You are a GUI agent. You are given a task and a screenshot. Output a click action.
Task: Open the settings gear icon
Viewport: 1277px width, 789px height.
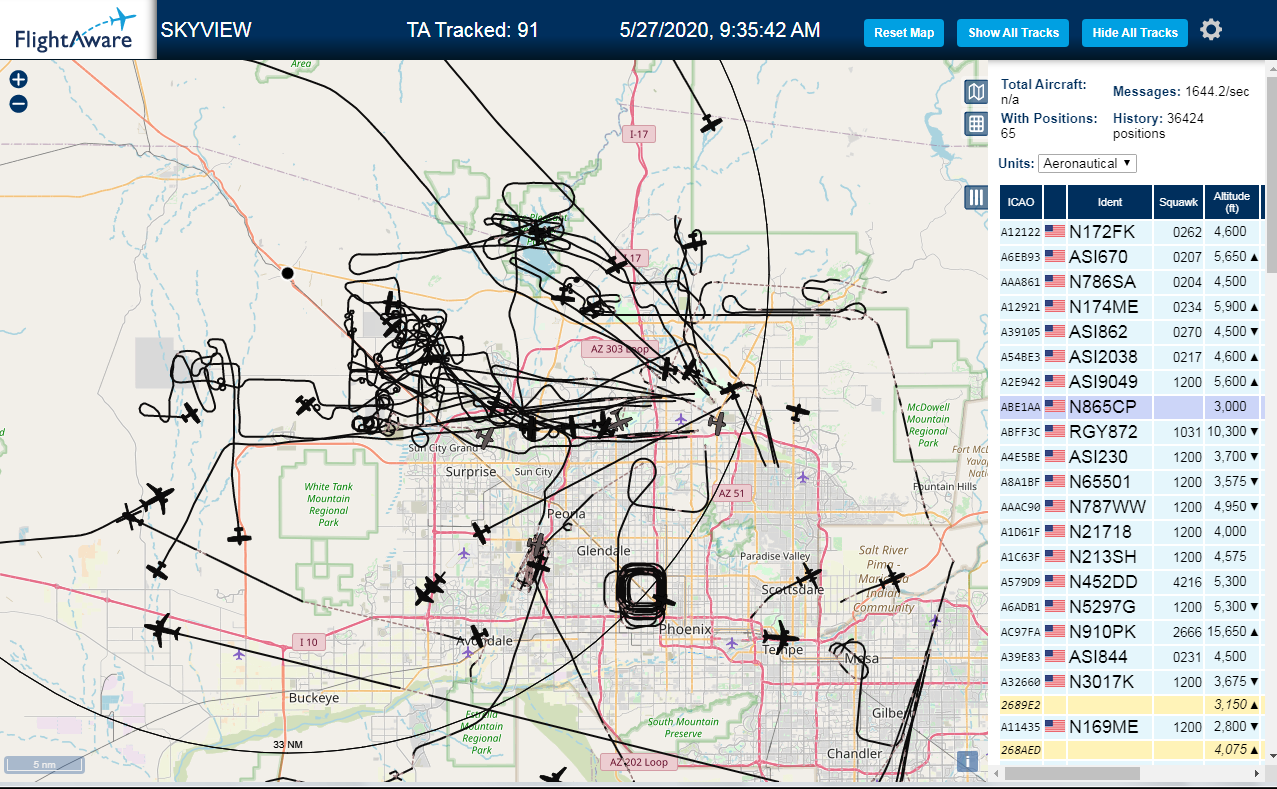[x=1211, y=30]
